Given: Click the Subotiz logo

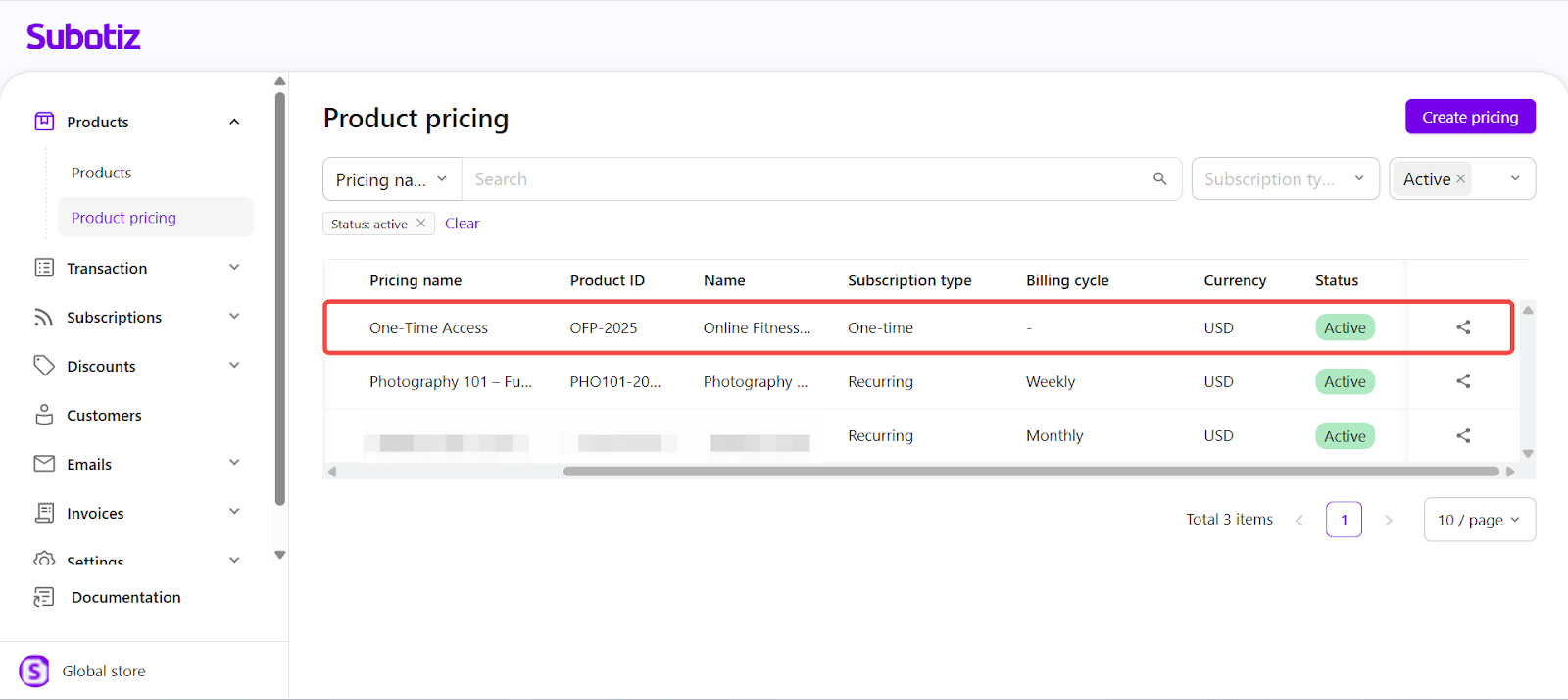Looking at the screenshot, I should coord(83,37).
